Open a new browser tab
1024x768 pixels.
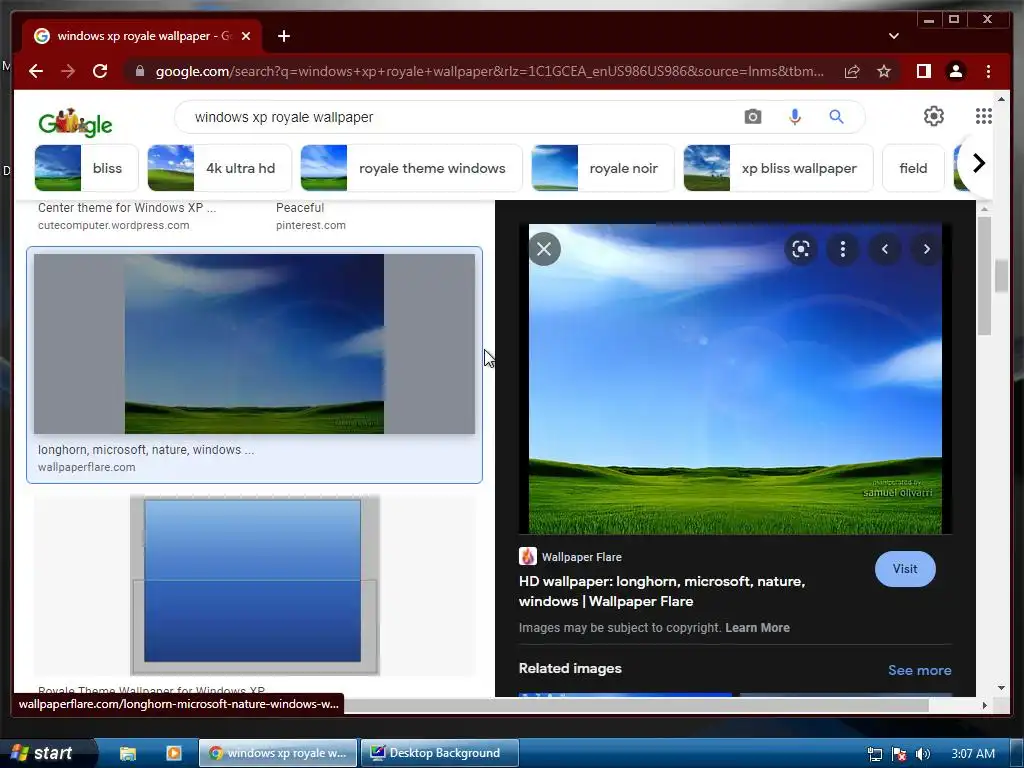[x=283, y=36]
